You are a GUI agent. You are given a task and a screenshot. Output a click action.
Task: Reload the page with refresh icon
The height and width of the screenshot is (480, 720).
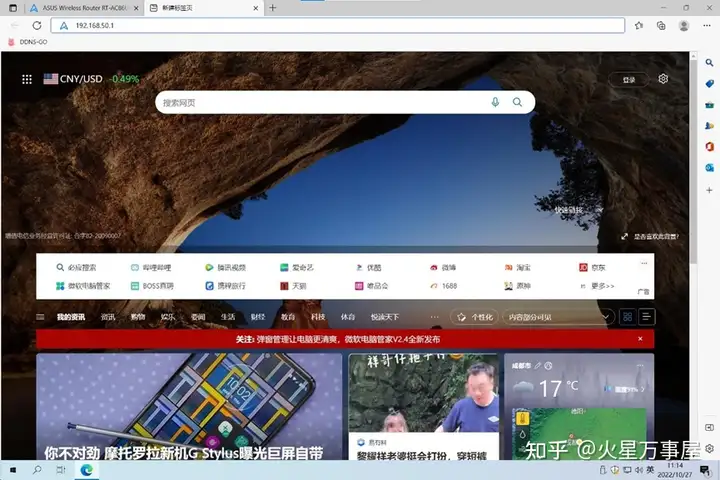pyautogui.click(x=37, y=26)
